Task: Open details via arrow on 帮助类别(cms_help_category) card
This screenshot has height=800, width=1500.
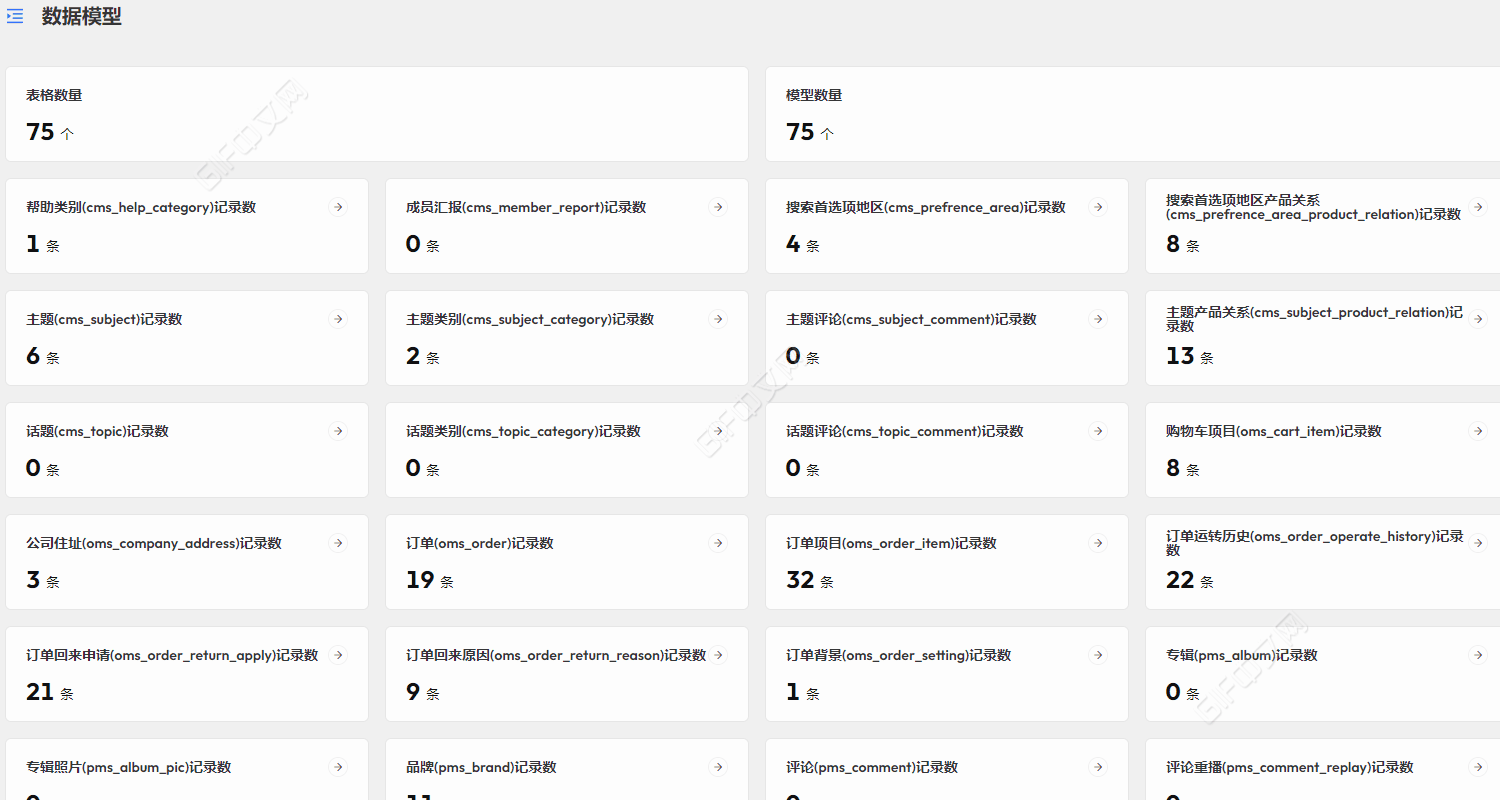Action: click(338, 207)
